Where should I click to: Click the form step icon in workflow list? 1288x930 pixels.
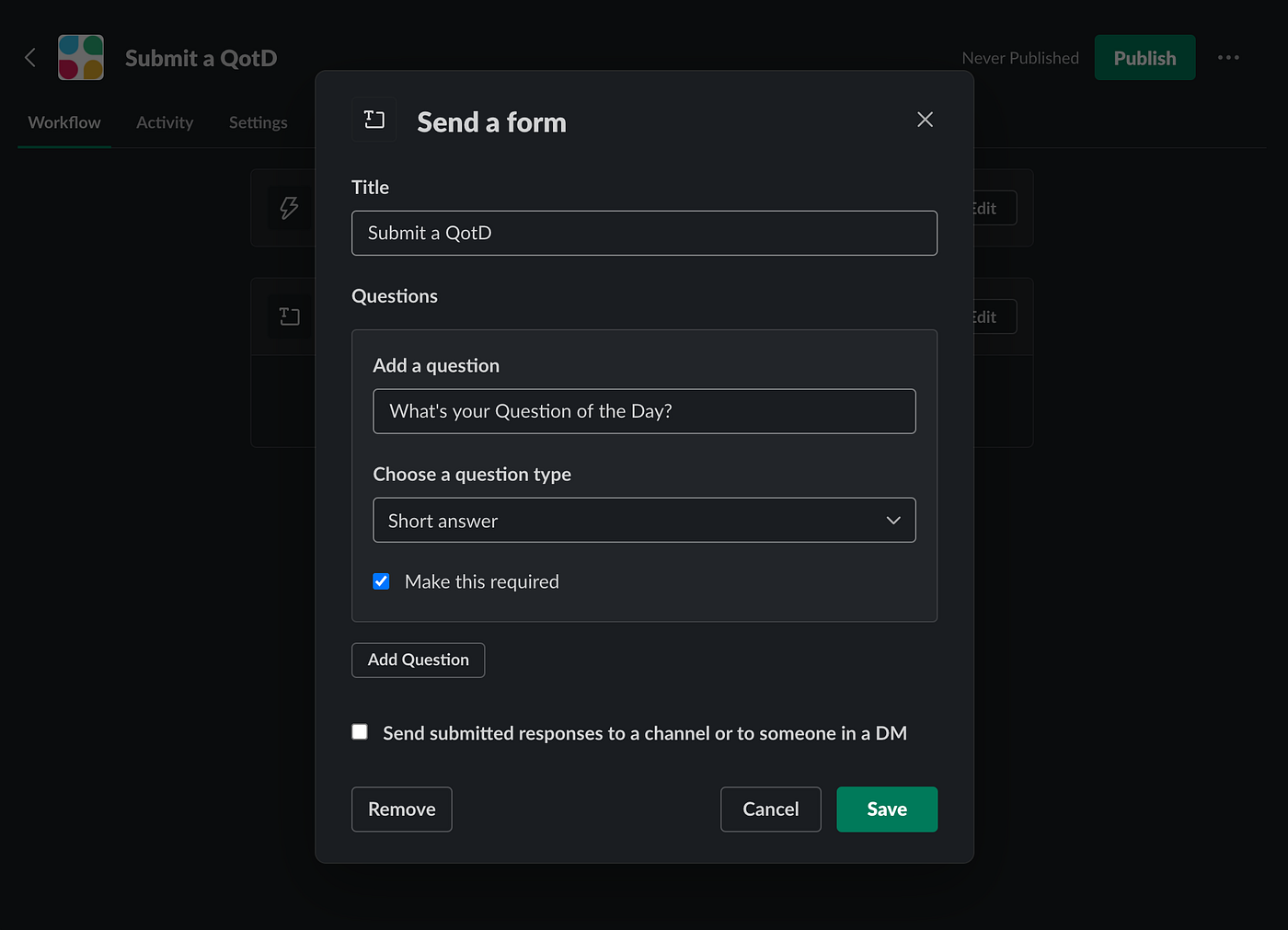289,316
